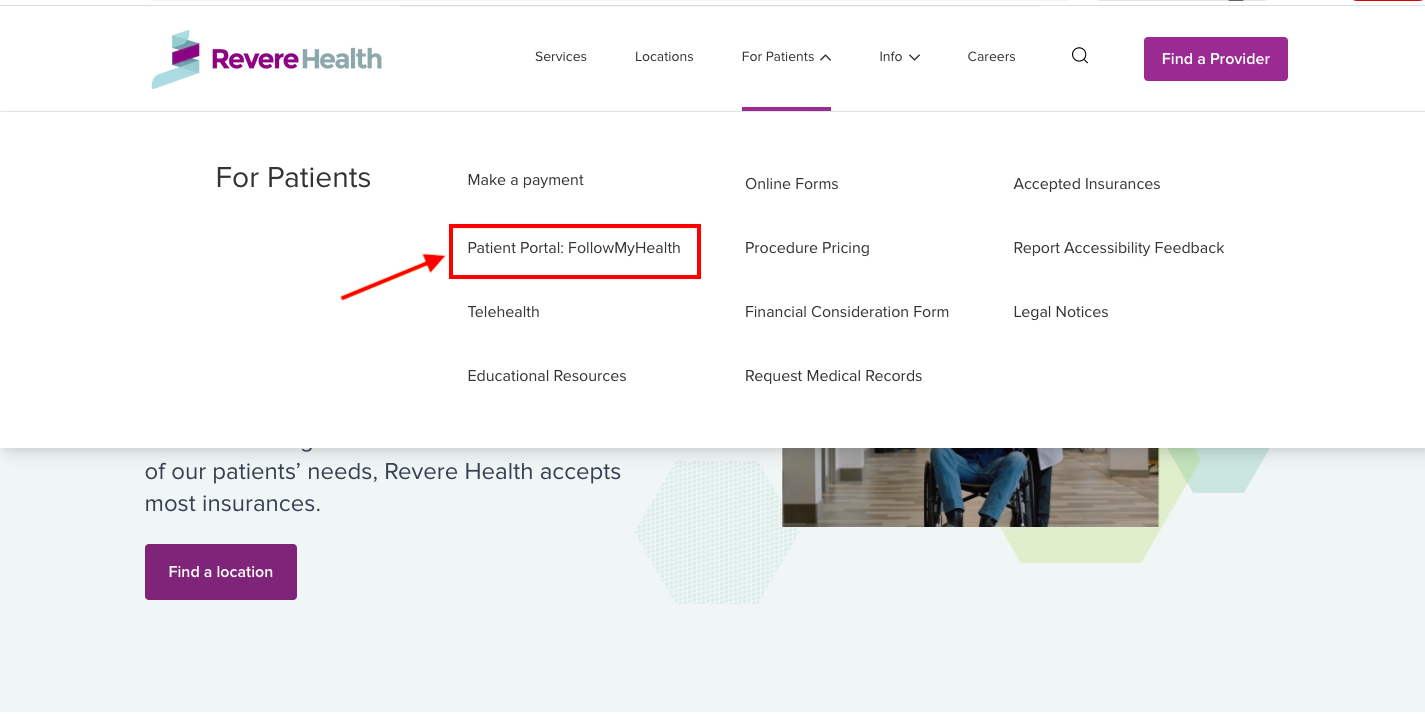Viewport: 1425px width, 714px height.
Task: Open the Make a payment link
Action: [x=525, y=179]
